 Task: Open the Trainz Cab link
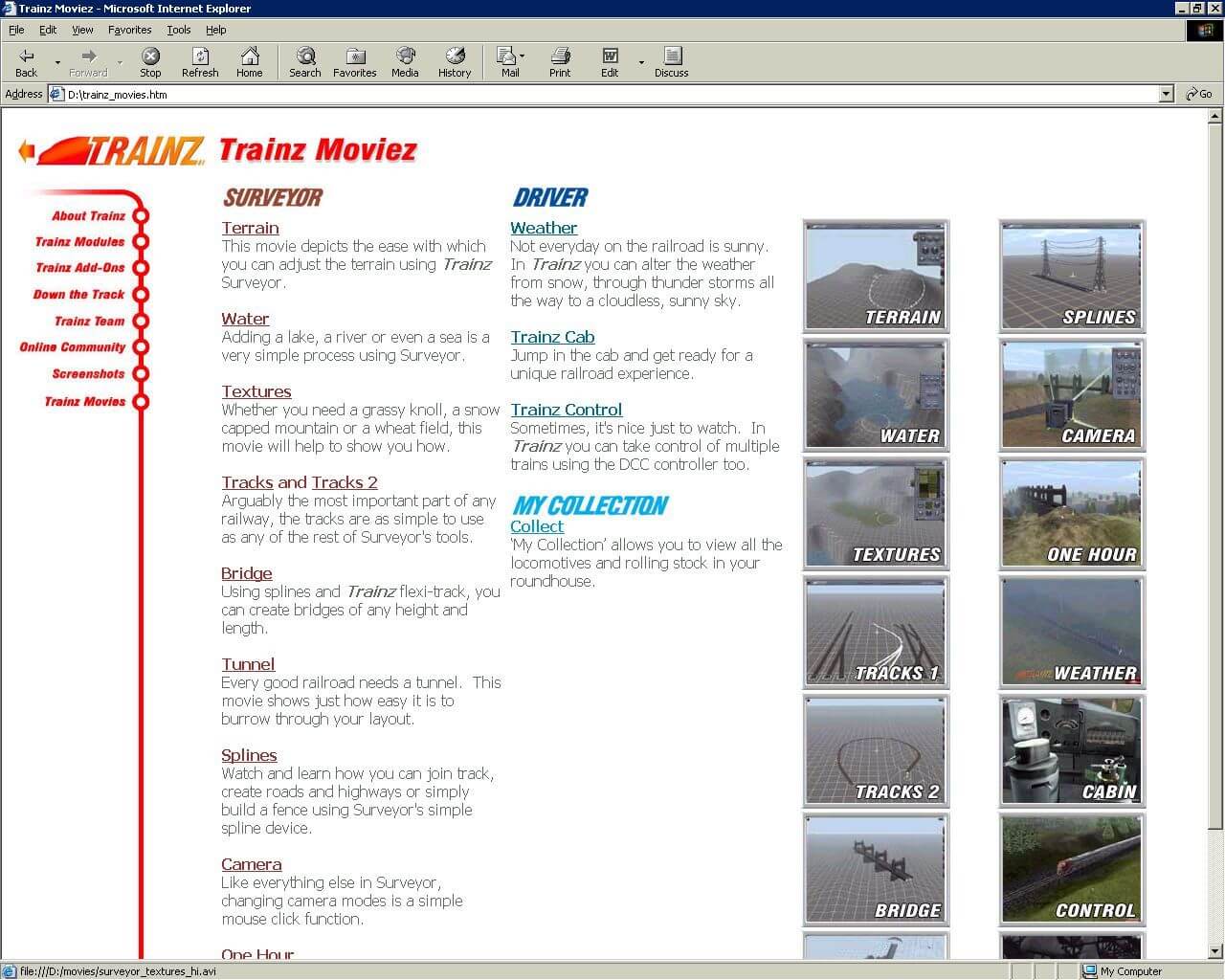pos(552,337)
